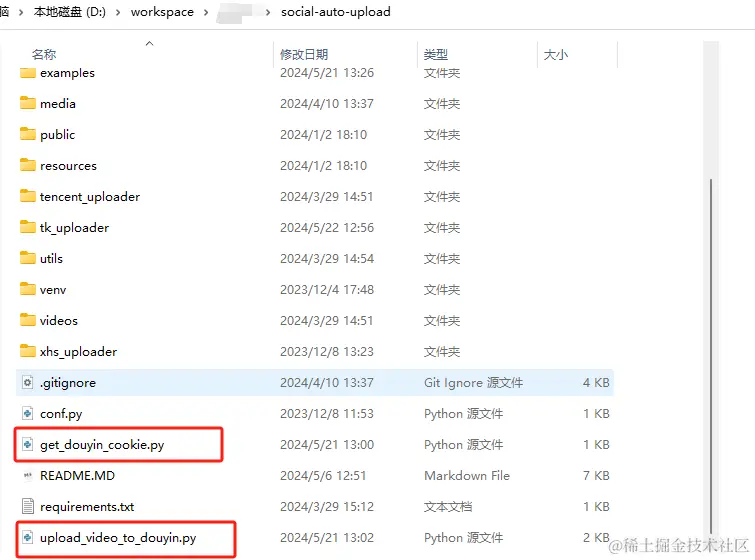Screen dimensions: 755x560
Task: Click the public folder icon
Action: 27,134
